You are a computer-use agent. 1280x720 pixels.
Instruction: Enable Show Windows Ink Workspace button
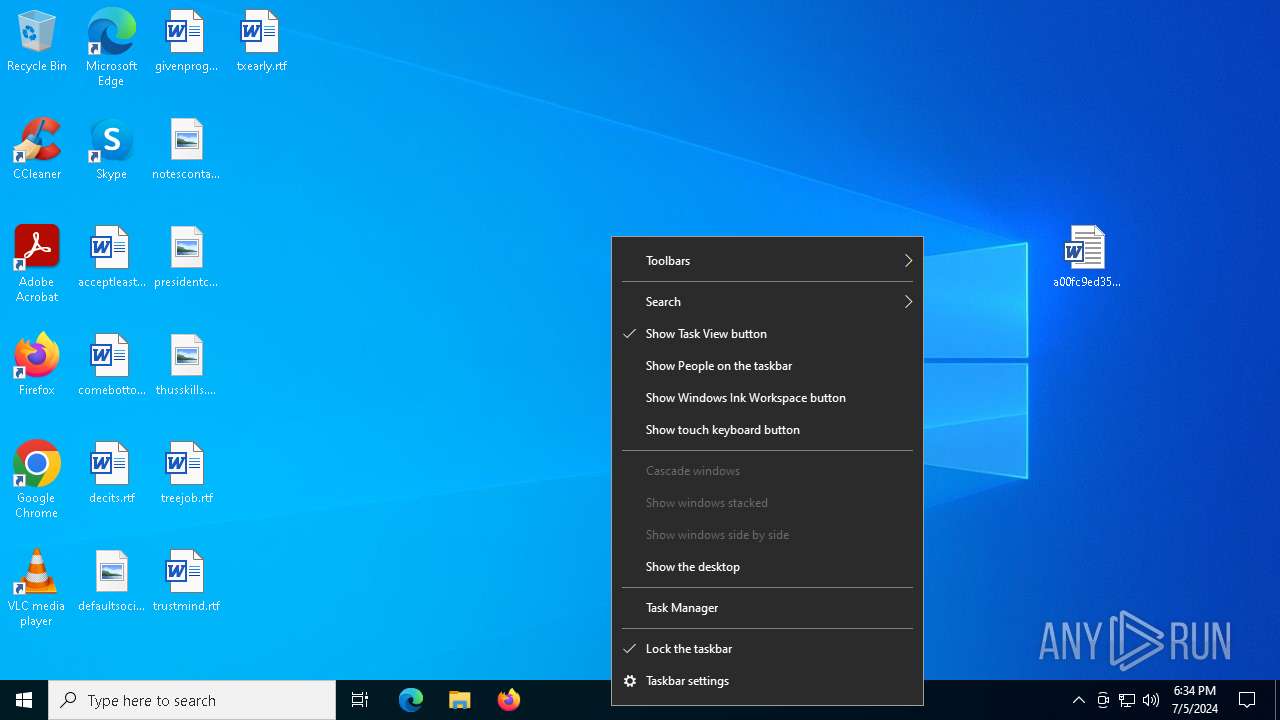click(x=767, y=398)
